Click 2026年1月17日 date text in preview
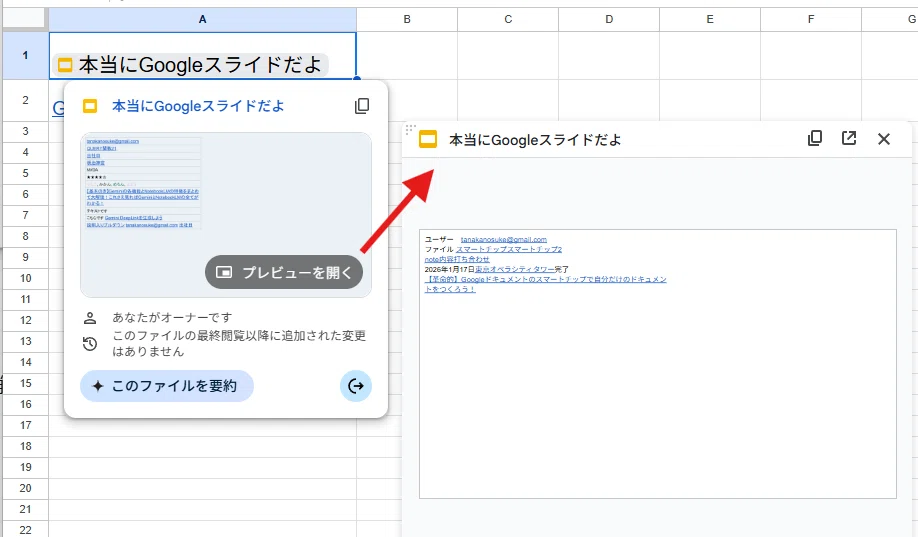This screenshot has height=537, width=918. point(450,269)
